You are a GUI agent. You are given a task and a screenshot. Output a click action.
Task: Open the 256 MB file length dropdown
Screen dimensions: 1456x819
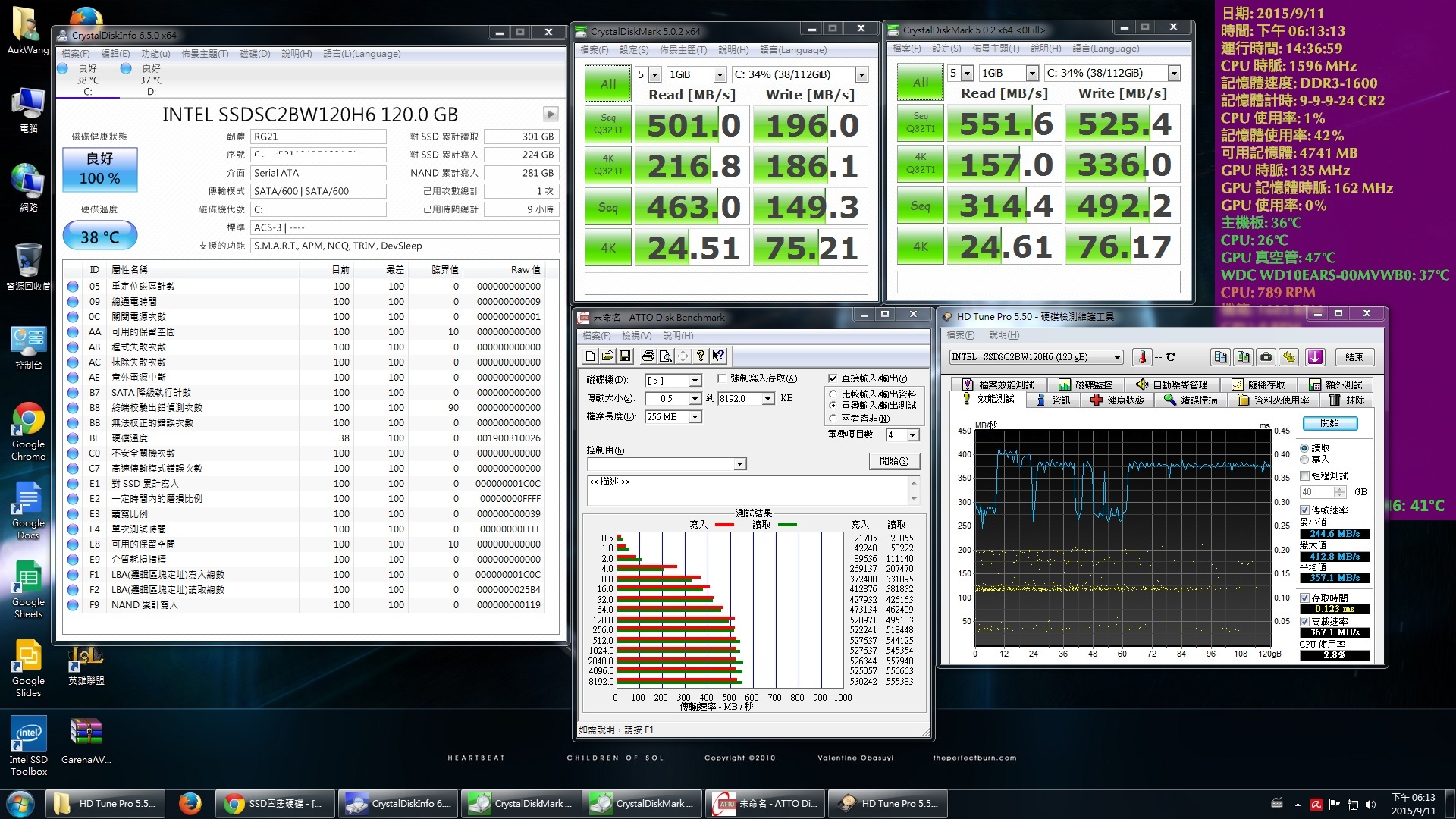[695, 417]
